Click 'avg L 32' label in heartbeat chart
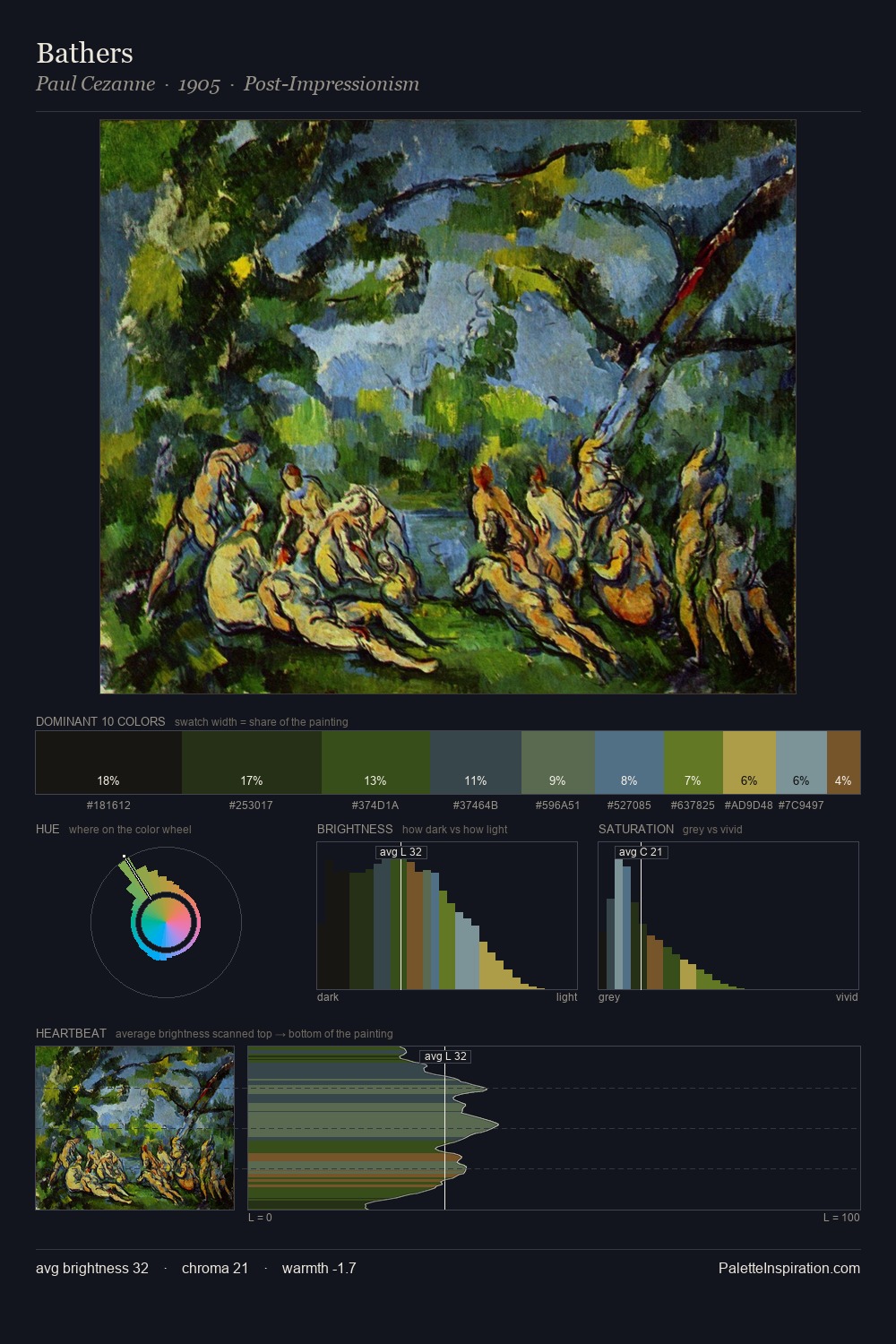 click(445, 1056)
